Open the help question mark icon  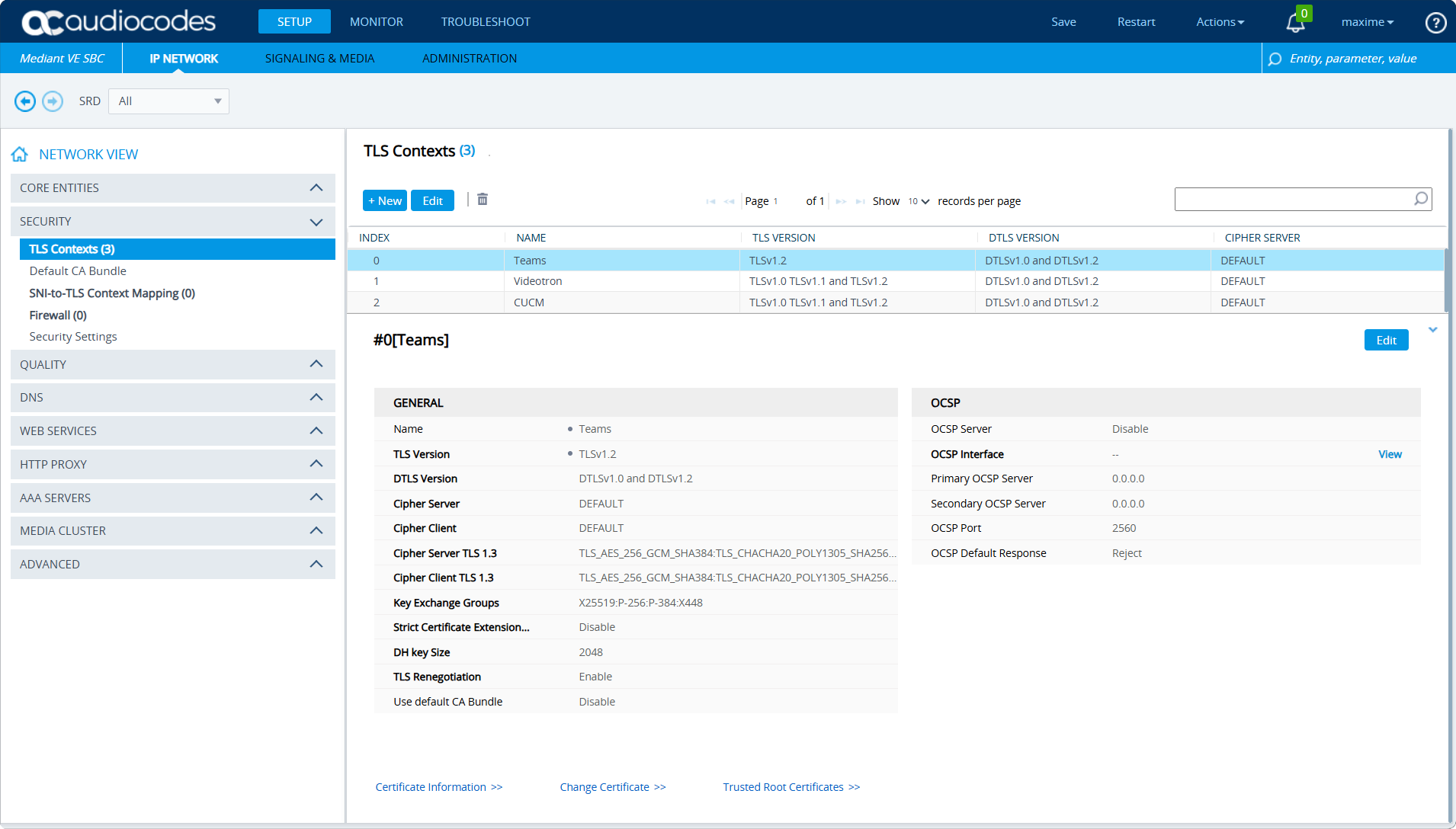point(1435,23)
